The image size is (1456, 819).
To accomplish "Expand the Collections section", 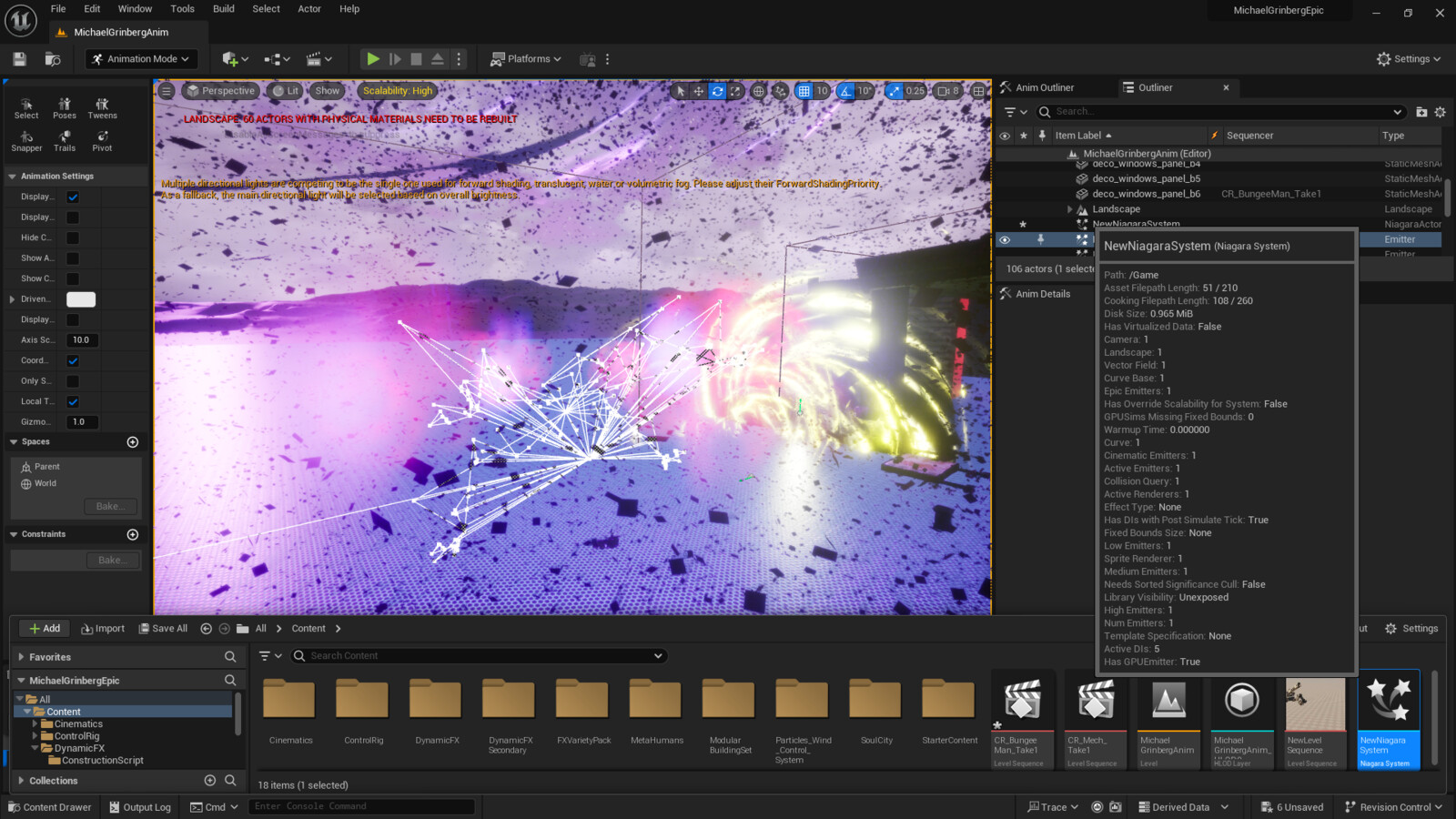I will (21, 781).
